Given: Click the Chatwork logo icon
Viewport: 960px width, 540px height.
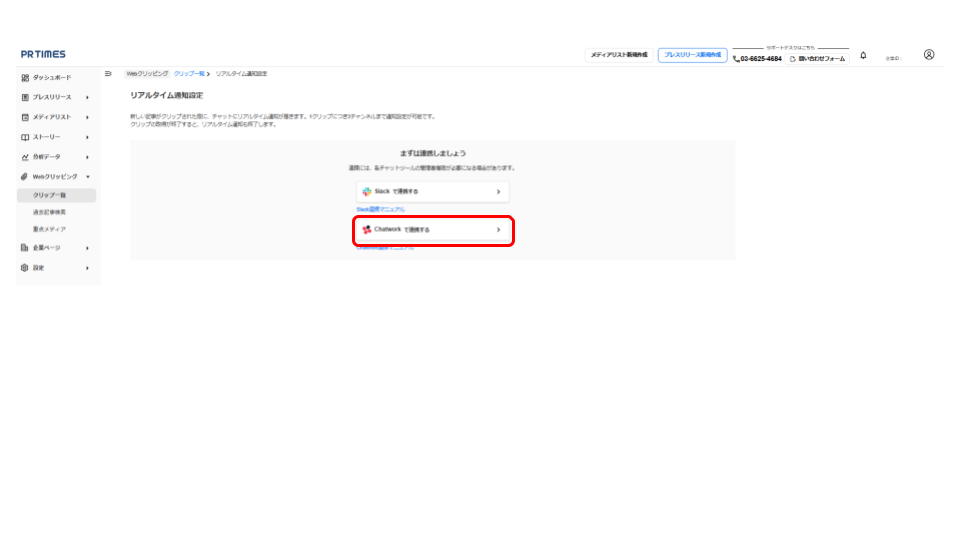Looking at the screenshot, I should click(x=366, y=230).
